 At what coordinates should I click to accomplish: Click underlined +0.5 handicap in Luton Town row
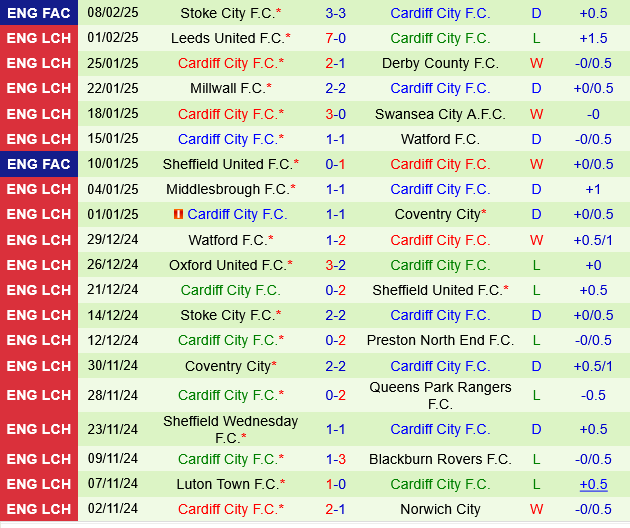(x=593, y=484)
